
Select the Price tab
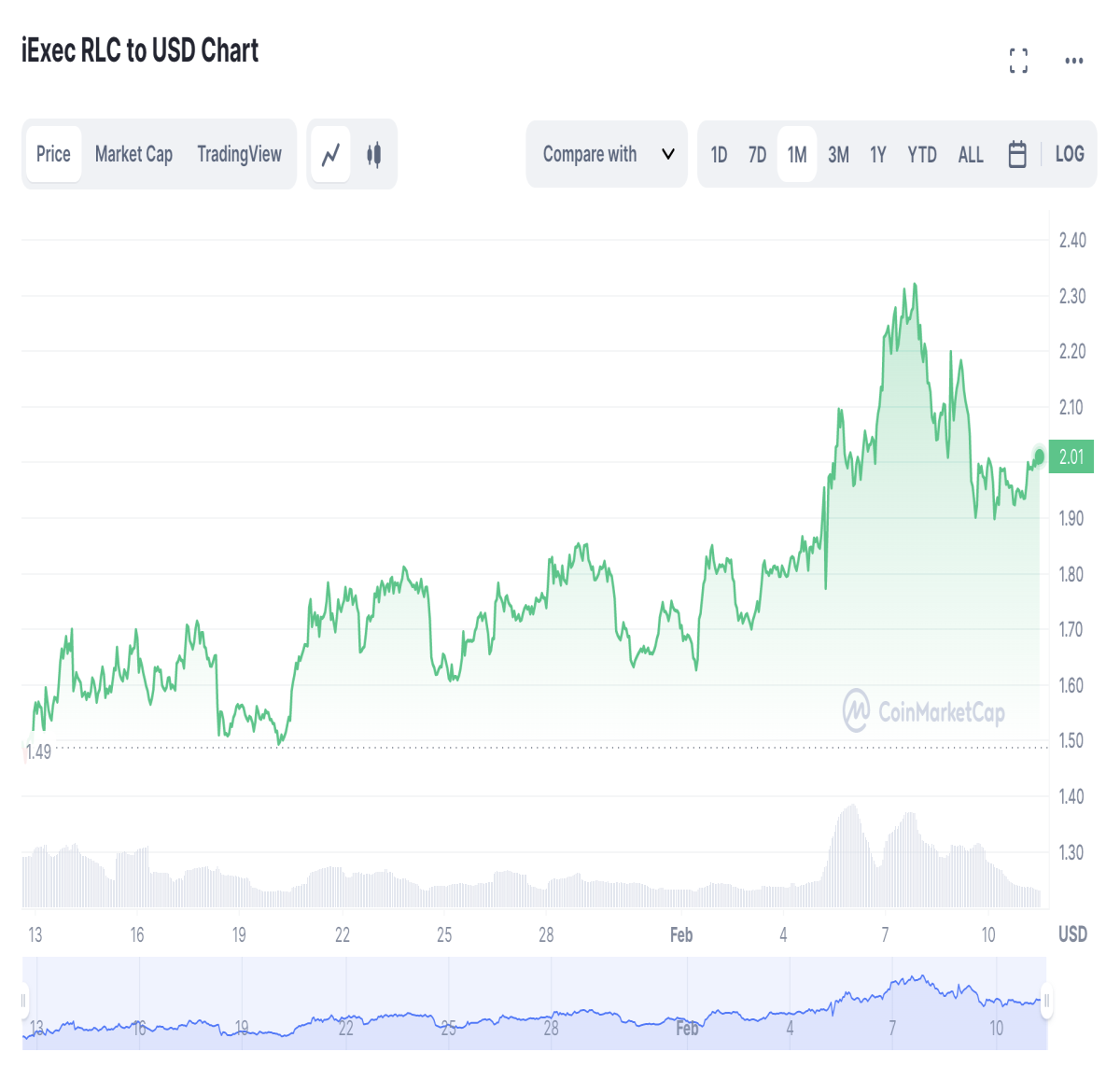53,154
